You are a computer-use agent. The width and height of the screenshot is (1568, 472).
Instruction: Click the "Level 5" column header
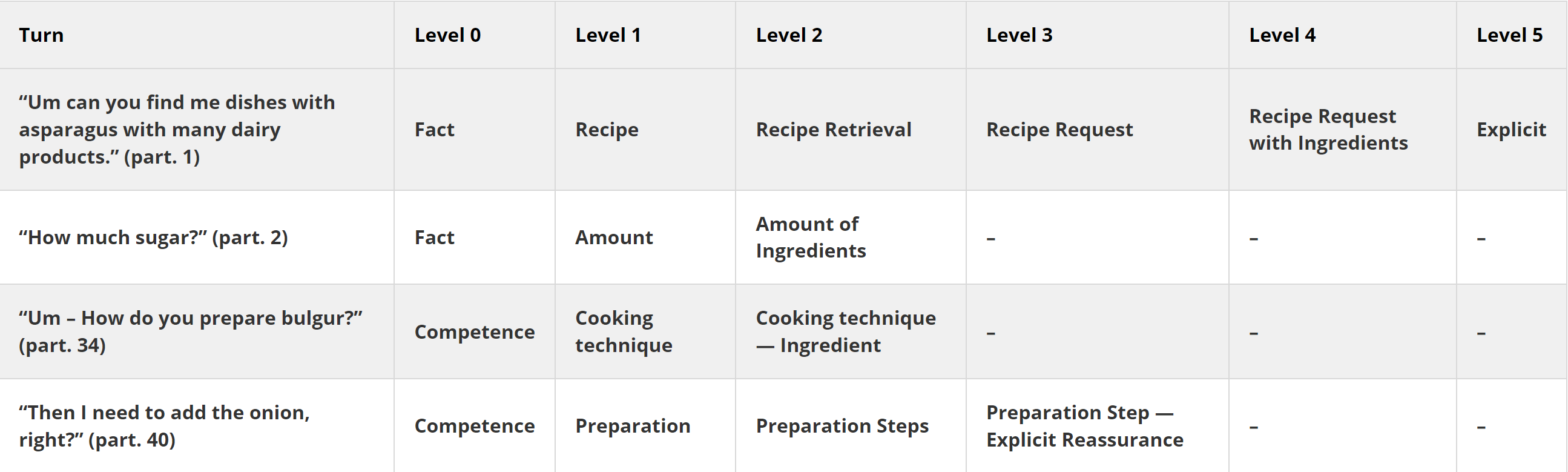click(1509, 35)
